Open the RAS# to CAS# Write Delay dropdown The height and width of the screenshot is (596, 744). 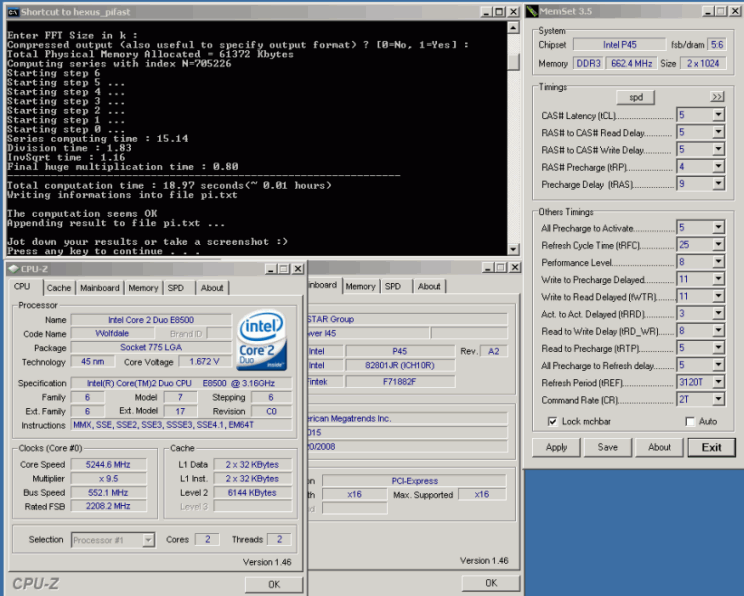[718, 149]
